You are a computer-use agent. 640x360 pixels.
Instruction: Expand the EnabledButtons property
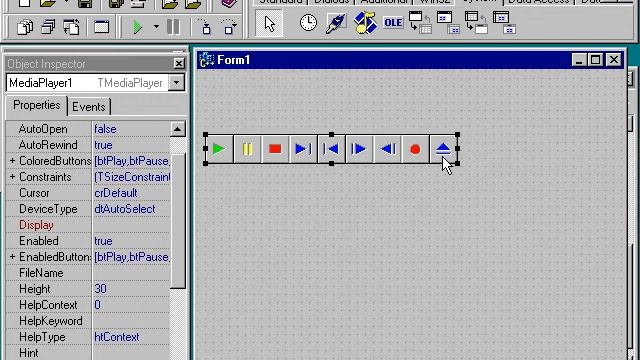[x=12, y=257]
